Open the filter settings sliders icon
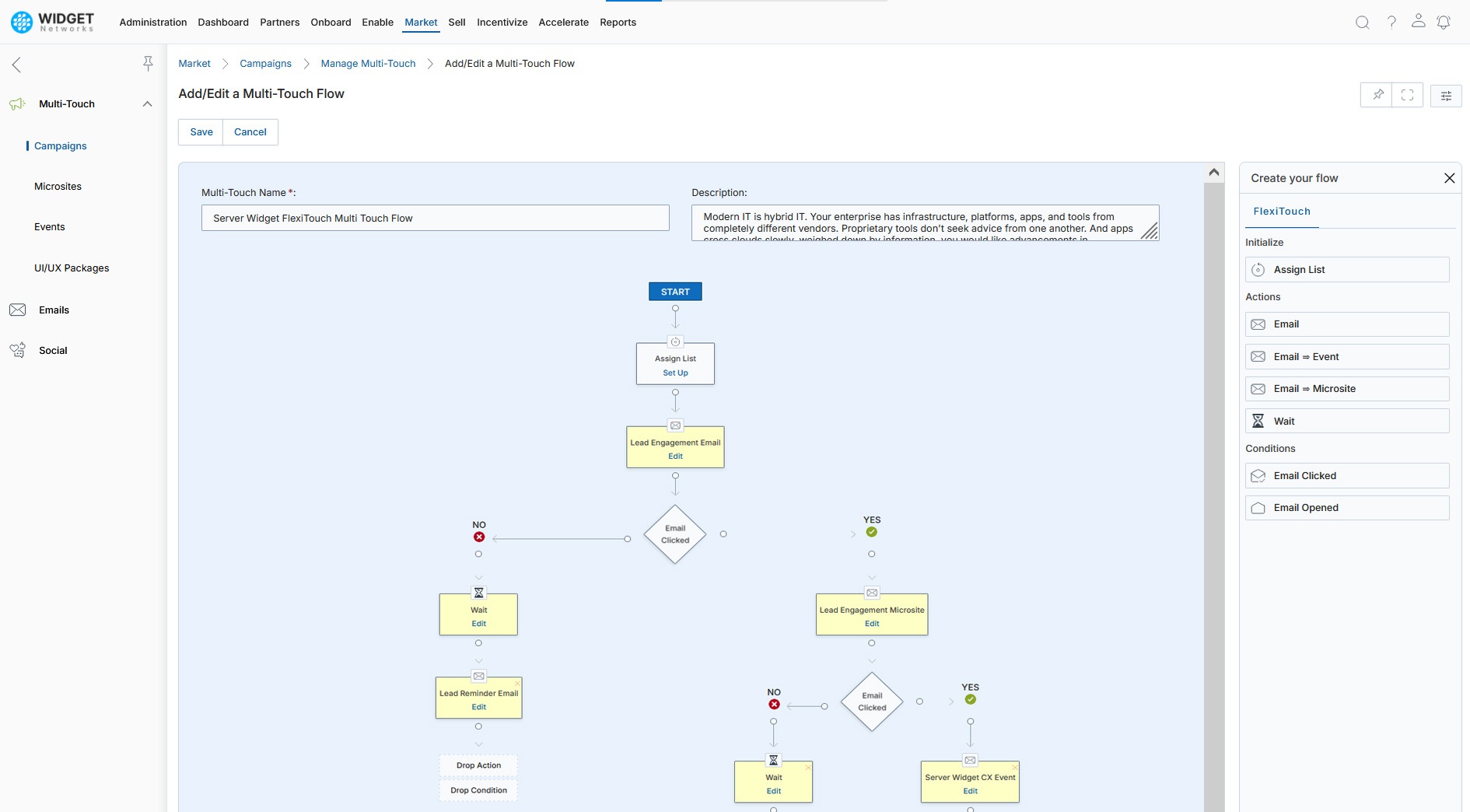1470x812 pixels. (x=1446, y=96)
